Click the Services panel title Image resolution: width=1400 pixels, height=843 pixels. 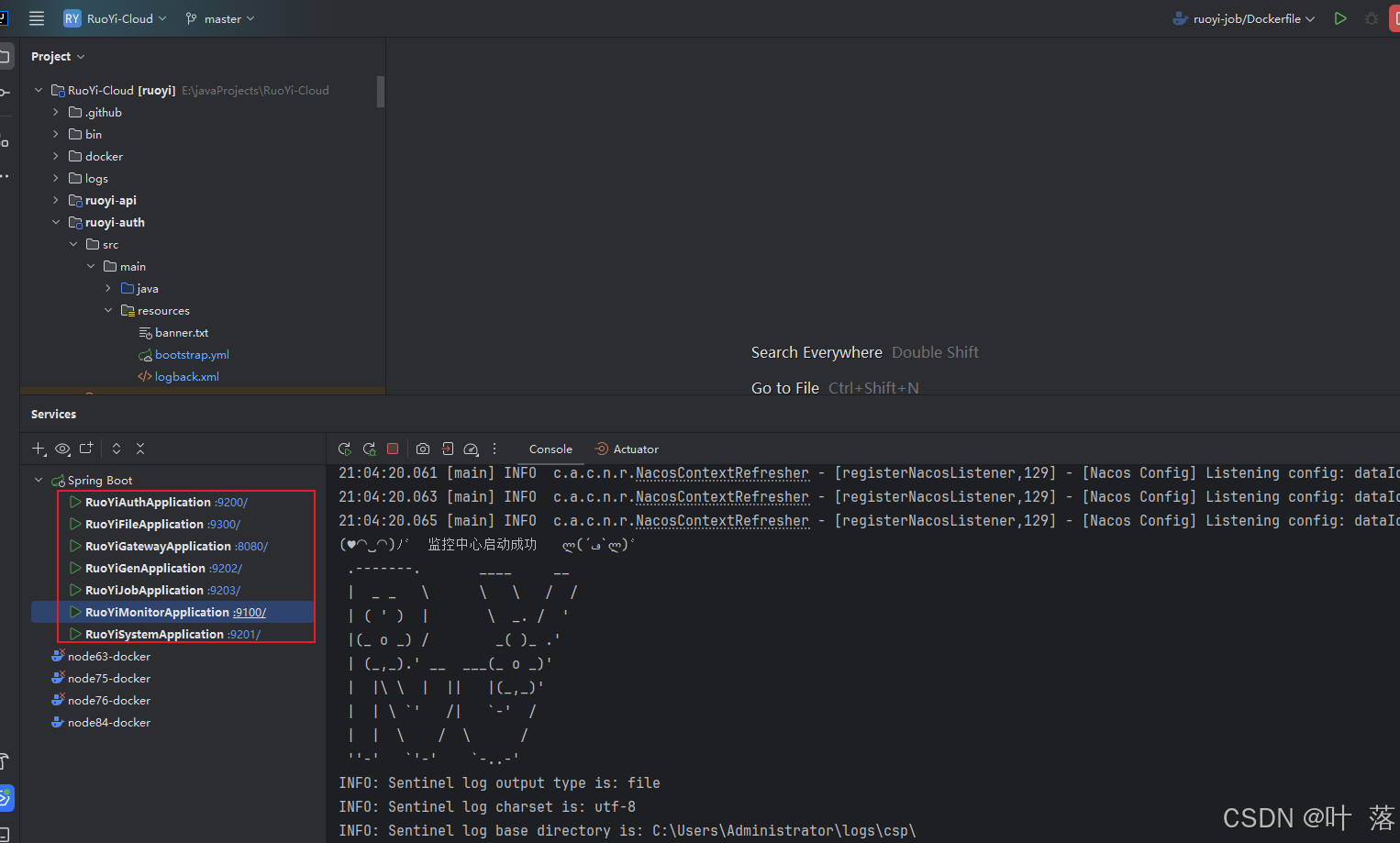pos(53,414)
